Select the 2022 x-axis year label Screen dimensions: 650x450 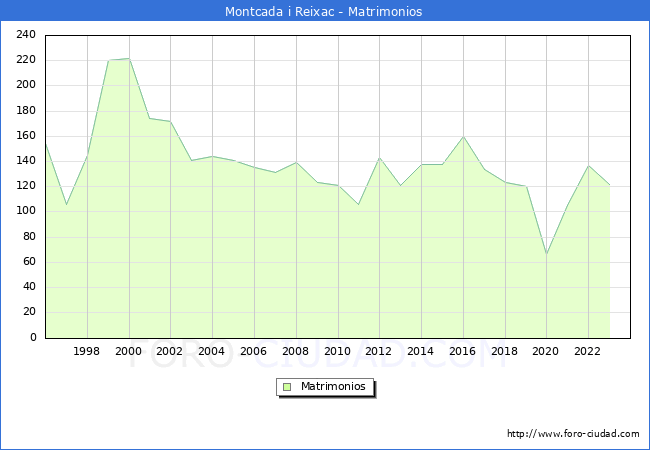(588, 351)
